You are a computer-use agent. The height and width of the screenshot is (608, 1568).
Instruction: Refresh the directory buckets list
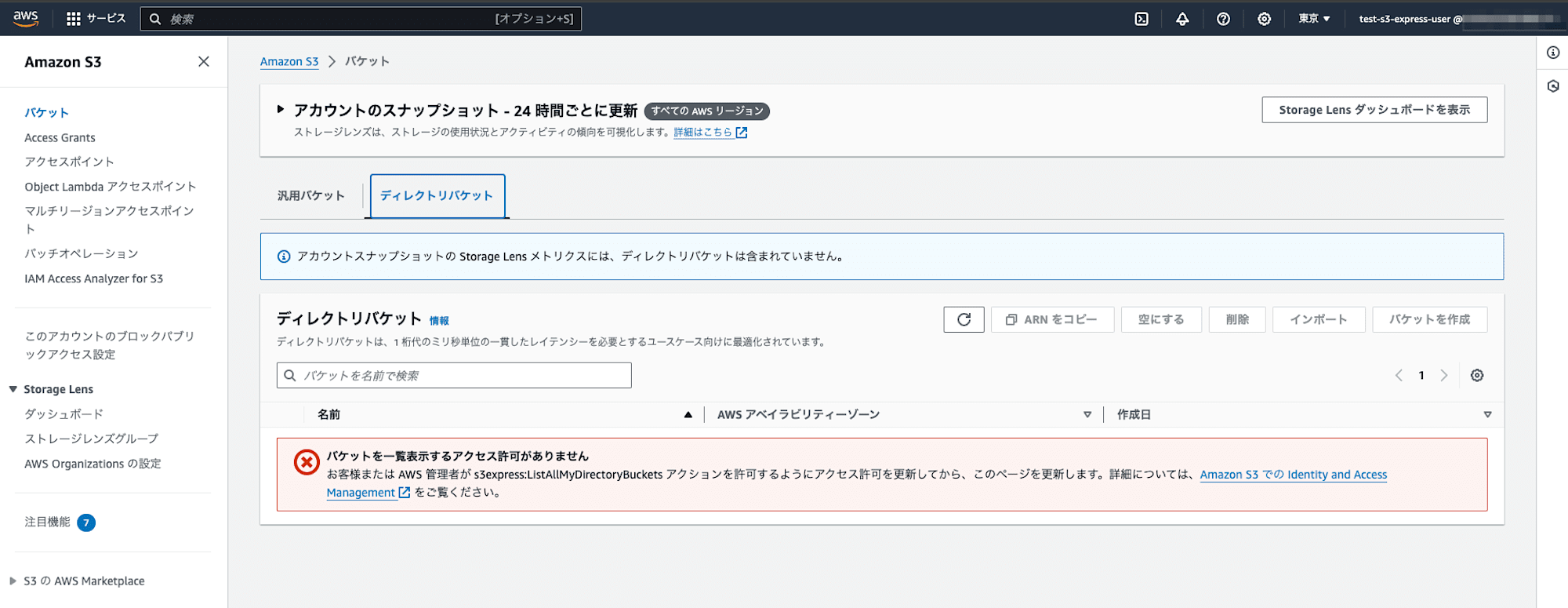[x=964, y=319]
